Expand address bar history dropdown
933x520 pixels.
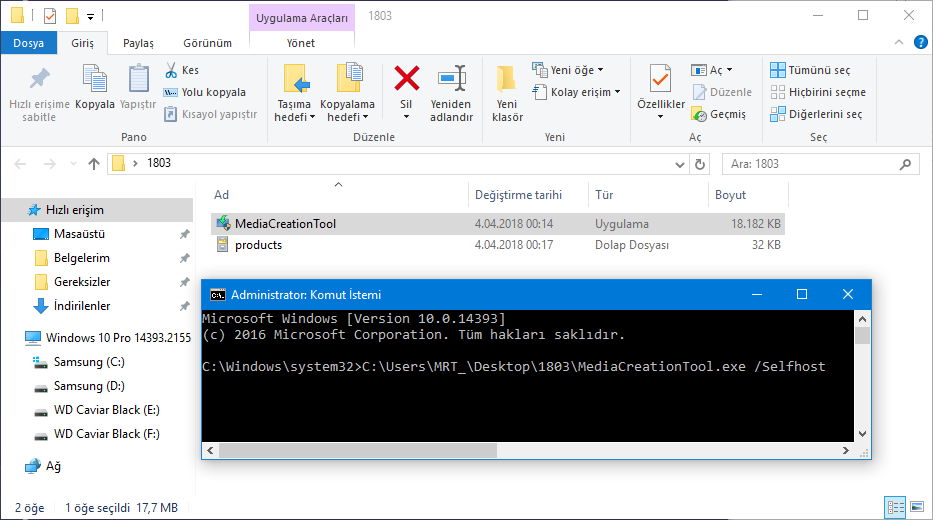tap(680, 165)
